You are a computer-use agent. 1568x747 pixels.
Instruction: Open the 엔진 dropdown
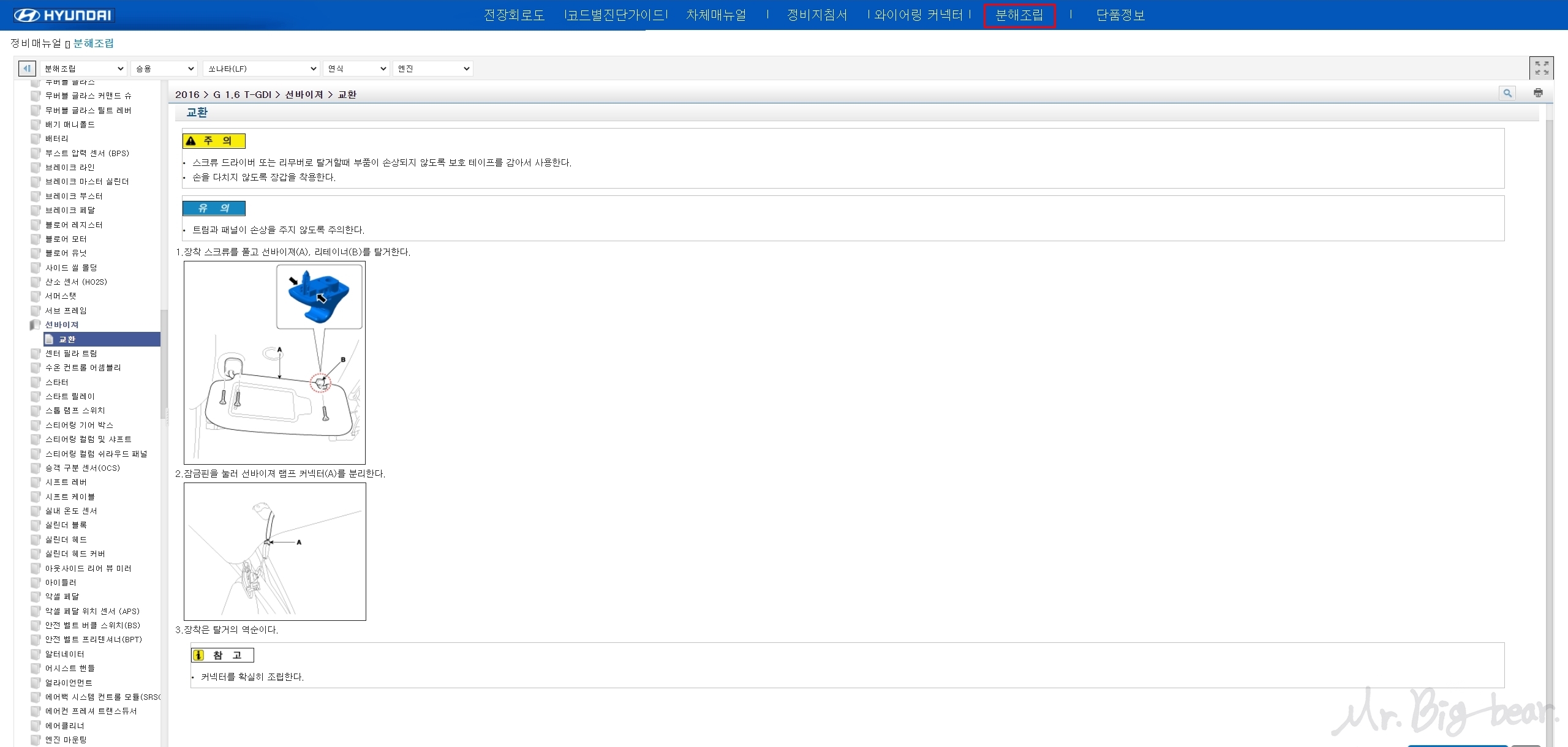pos(433,69)
